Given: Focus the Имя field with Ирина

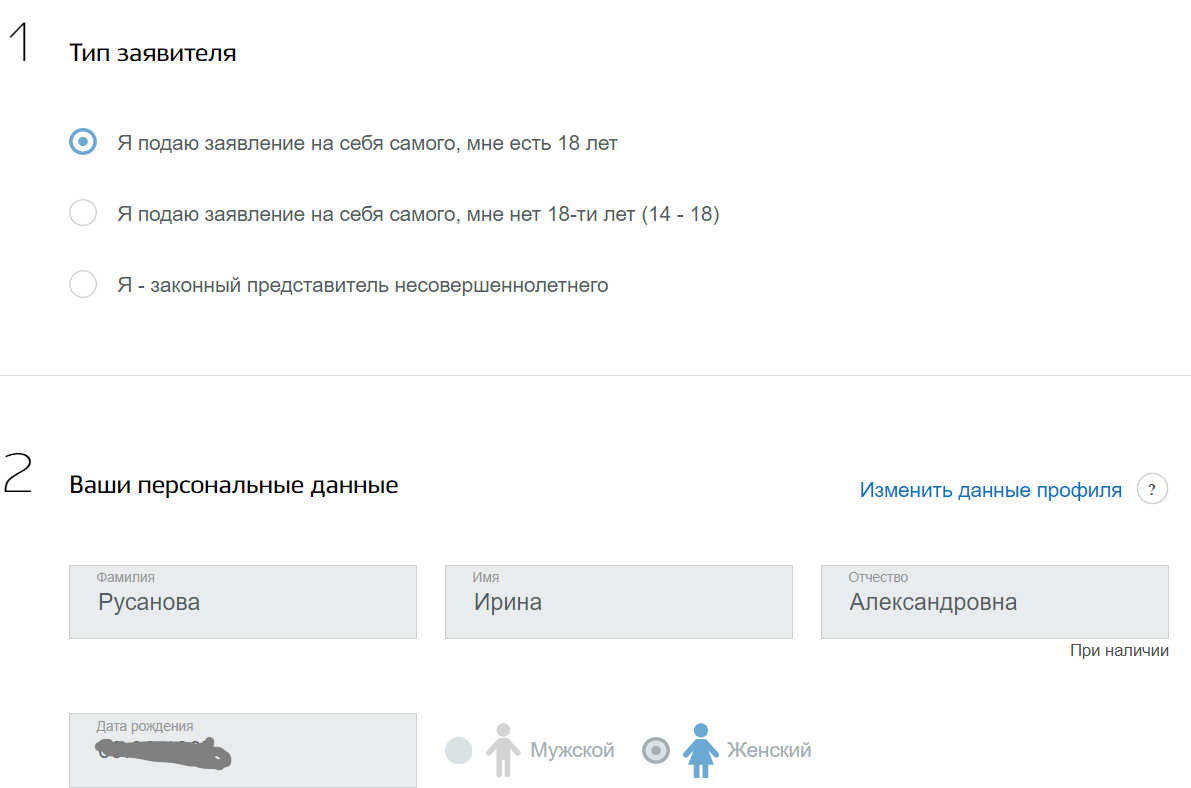Looking at the screenshot, I should 619,602.
